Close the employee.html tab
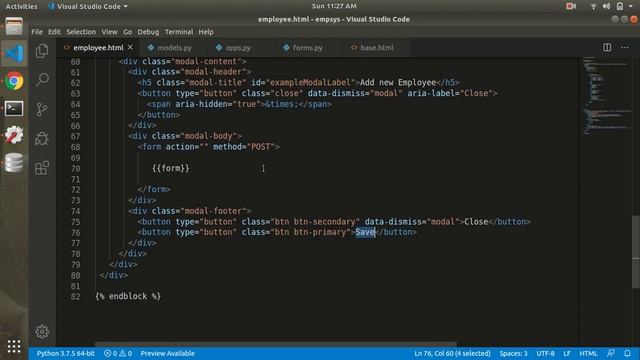 point(130,47)
